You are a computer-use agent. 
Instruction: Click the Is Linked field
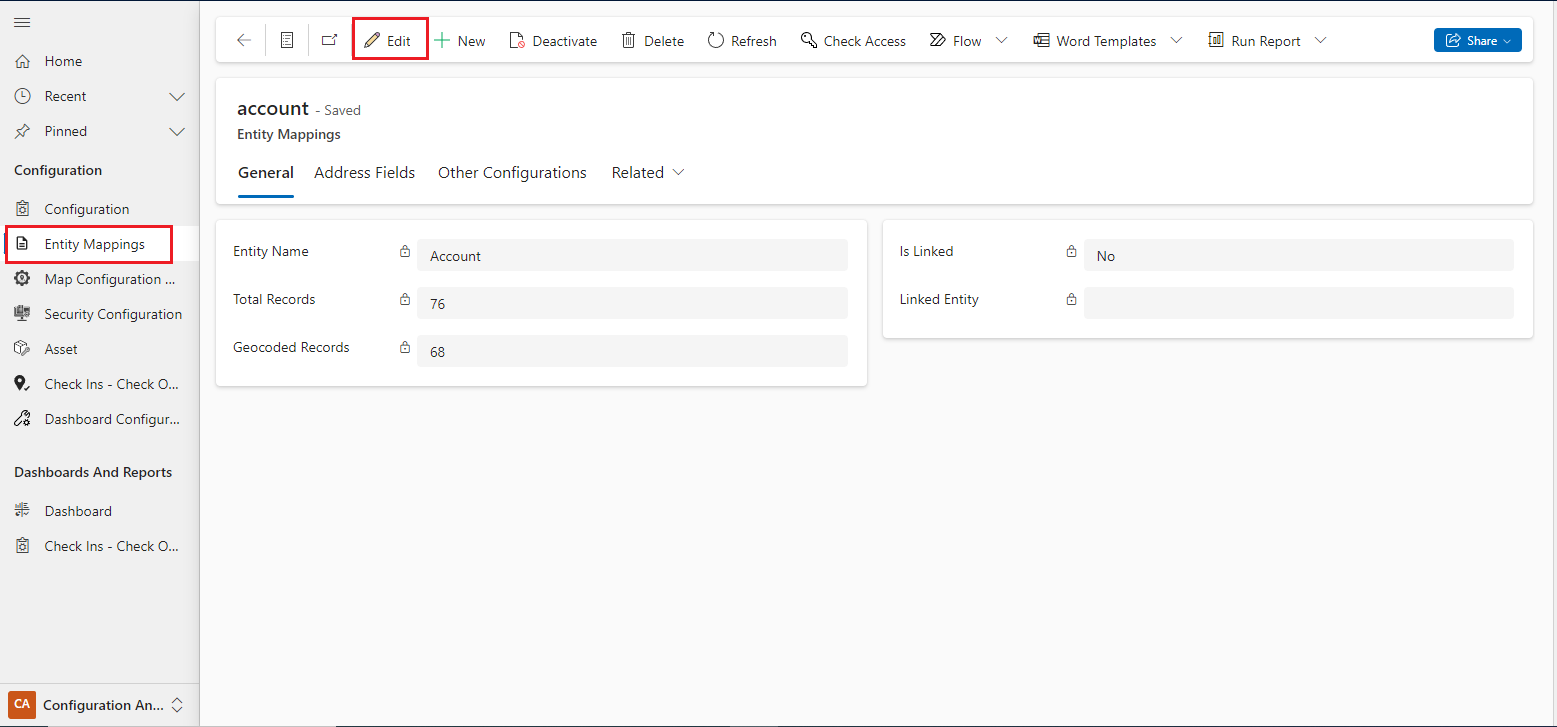click(1298, 255)
